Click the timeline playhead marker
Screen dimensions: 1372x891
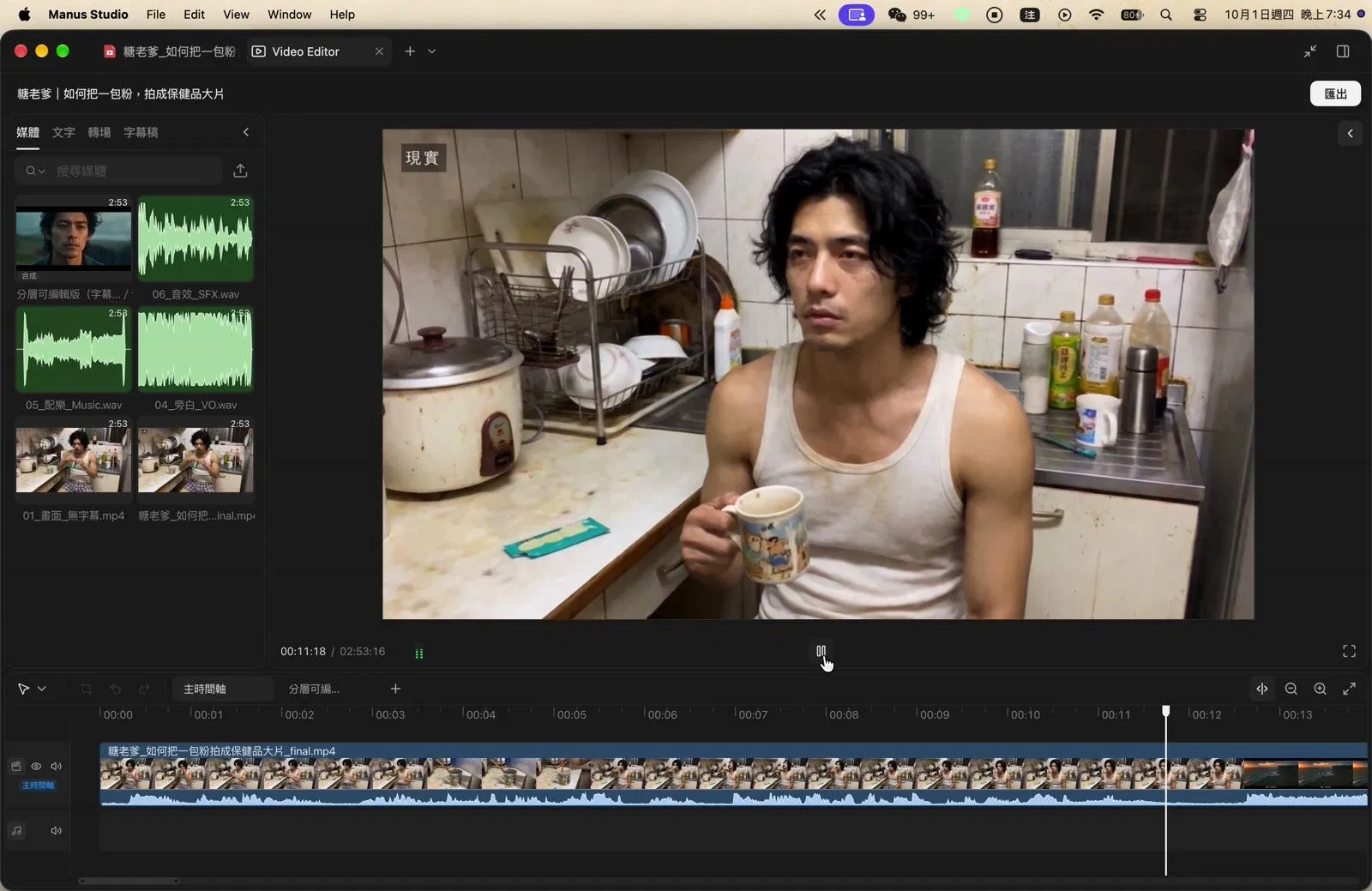pos(1165,711)
